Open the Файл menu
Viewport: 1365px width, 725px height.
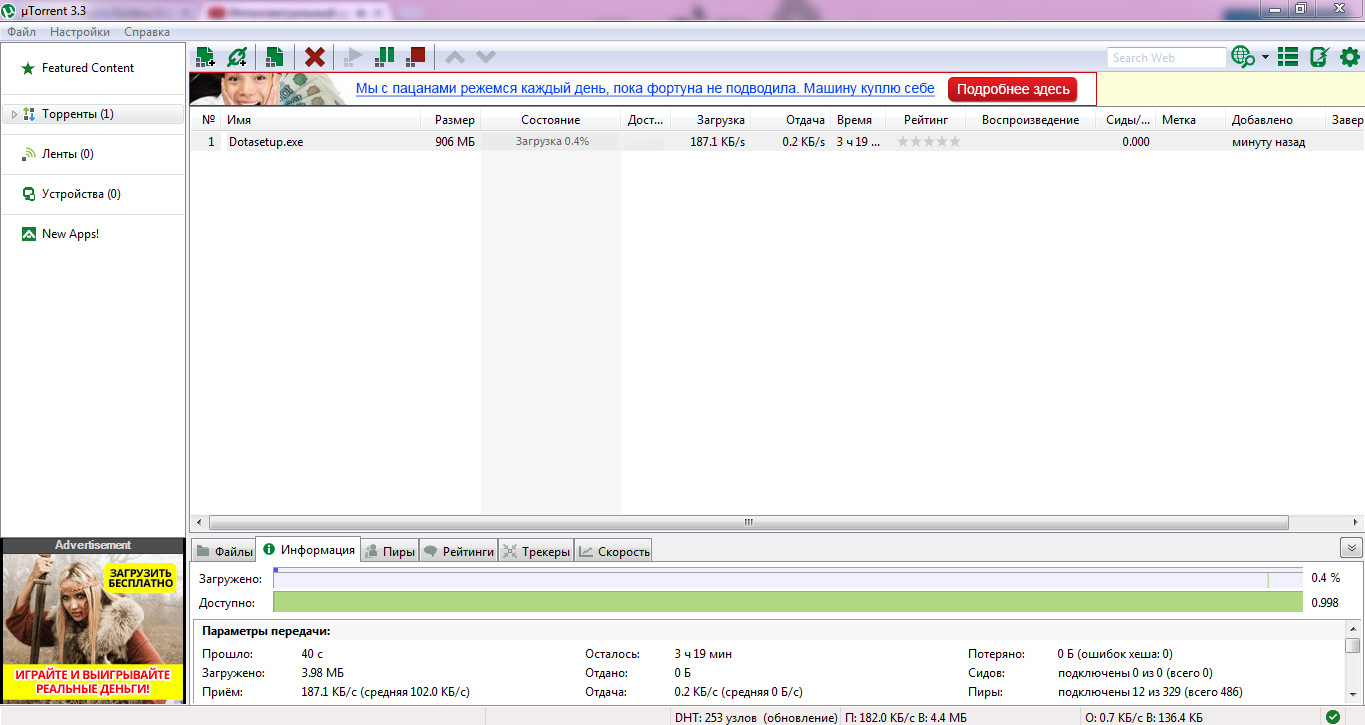(x=22, y=32)
